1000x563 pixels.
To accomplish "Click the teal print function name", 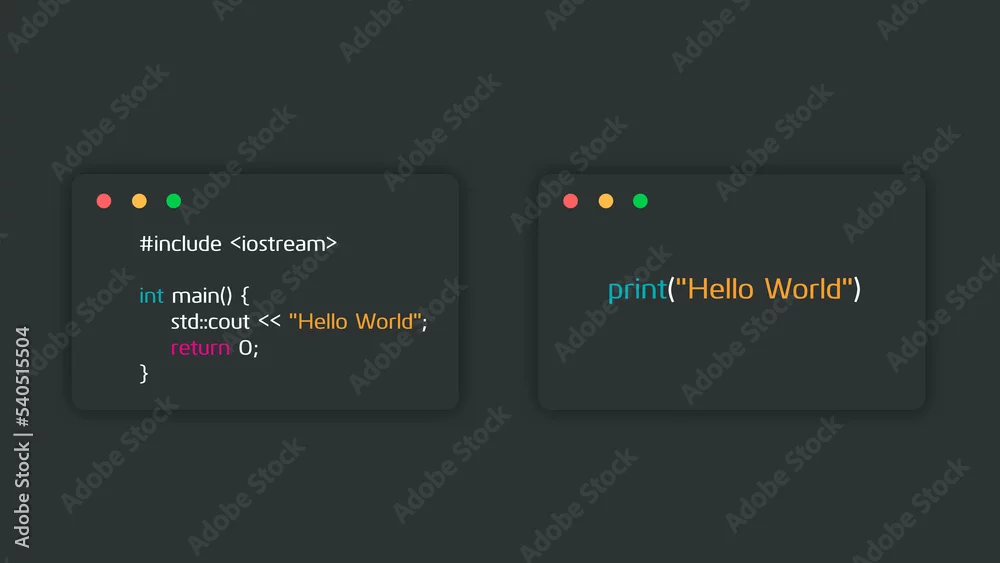I will coord(637,289).
